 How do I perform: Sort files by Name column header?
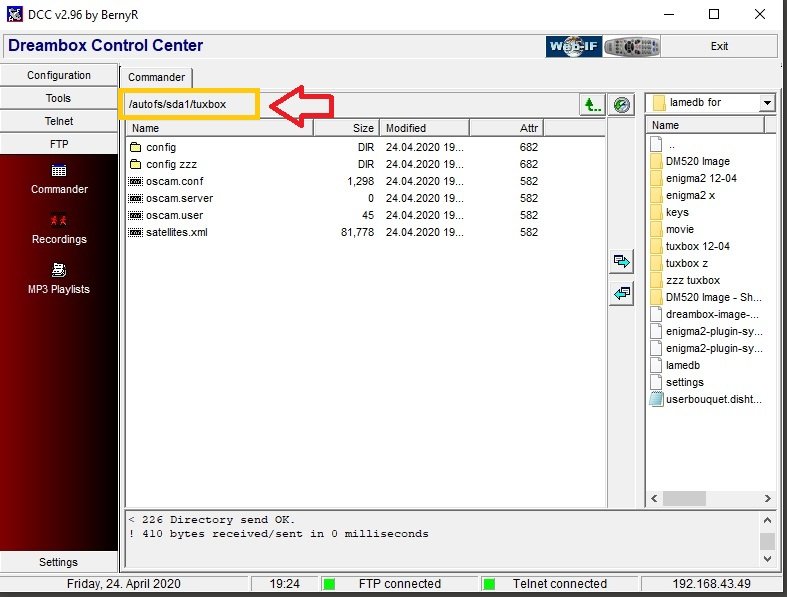220,128
